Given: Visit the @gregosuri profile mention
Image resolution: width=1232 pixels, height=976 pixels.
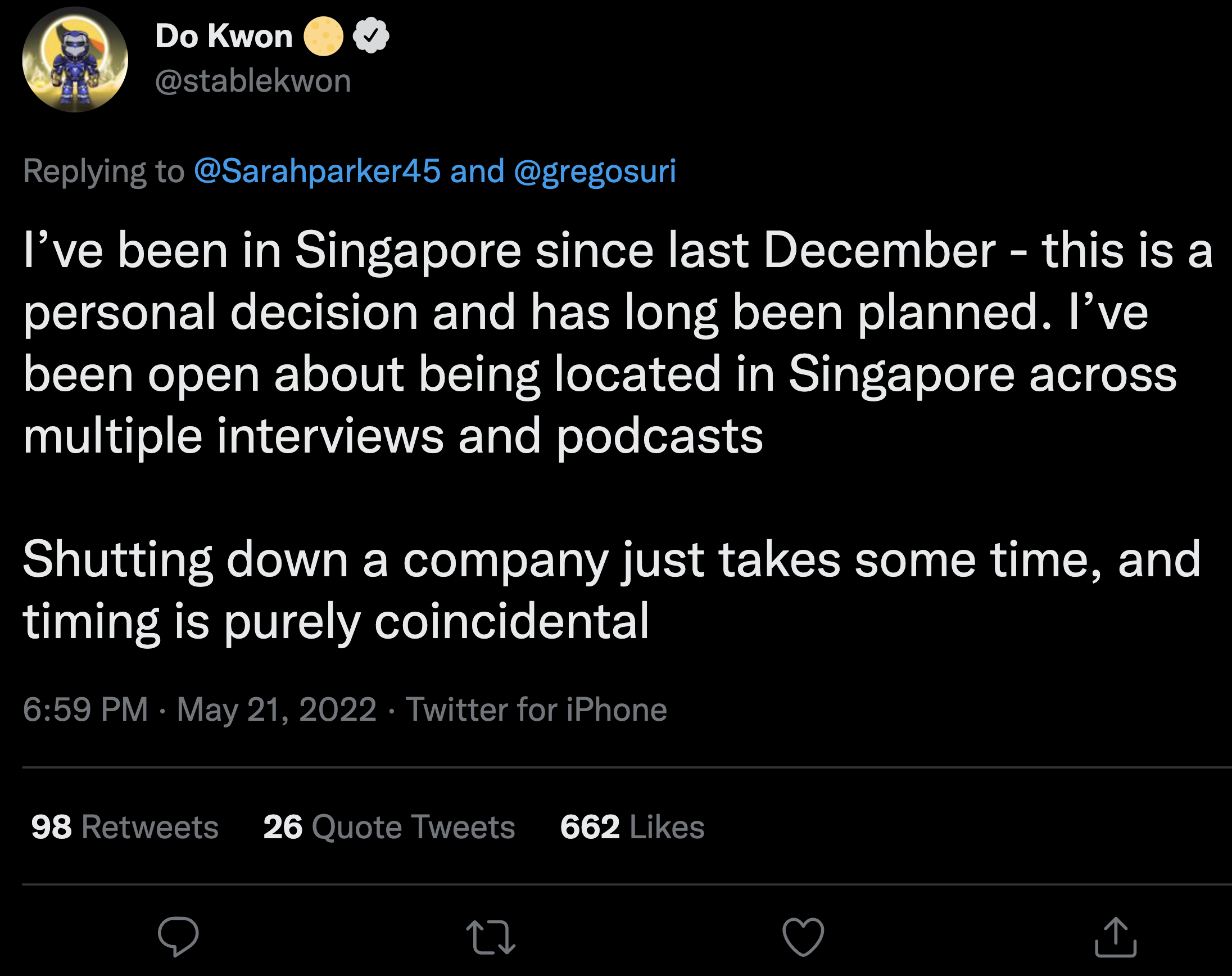Looking at the screenshot, I should click(595, 171).
